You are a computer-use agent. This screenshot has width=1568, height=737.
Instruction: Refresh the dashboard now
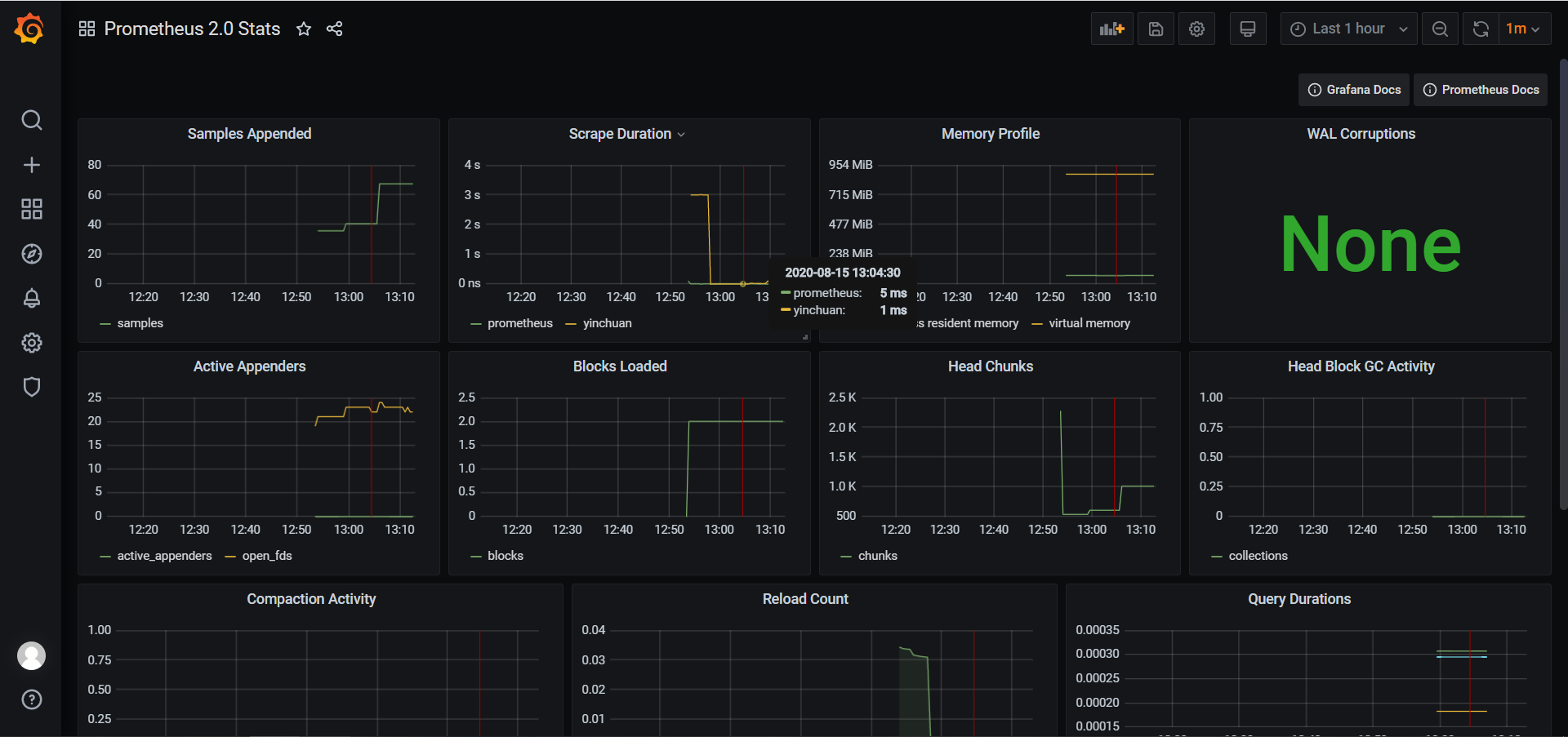(1481, 29)
